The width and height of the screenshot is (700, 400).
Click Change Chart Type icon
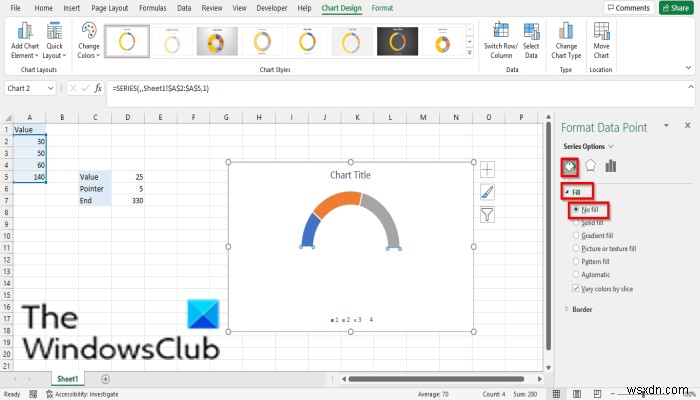point(566,31)
